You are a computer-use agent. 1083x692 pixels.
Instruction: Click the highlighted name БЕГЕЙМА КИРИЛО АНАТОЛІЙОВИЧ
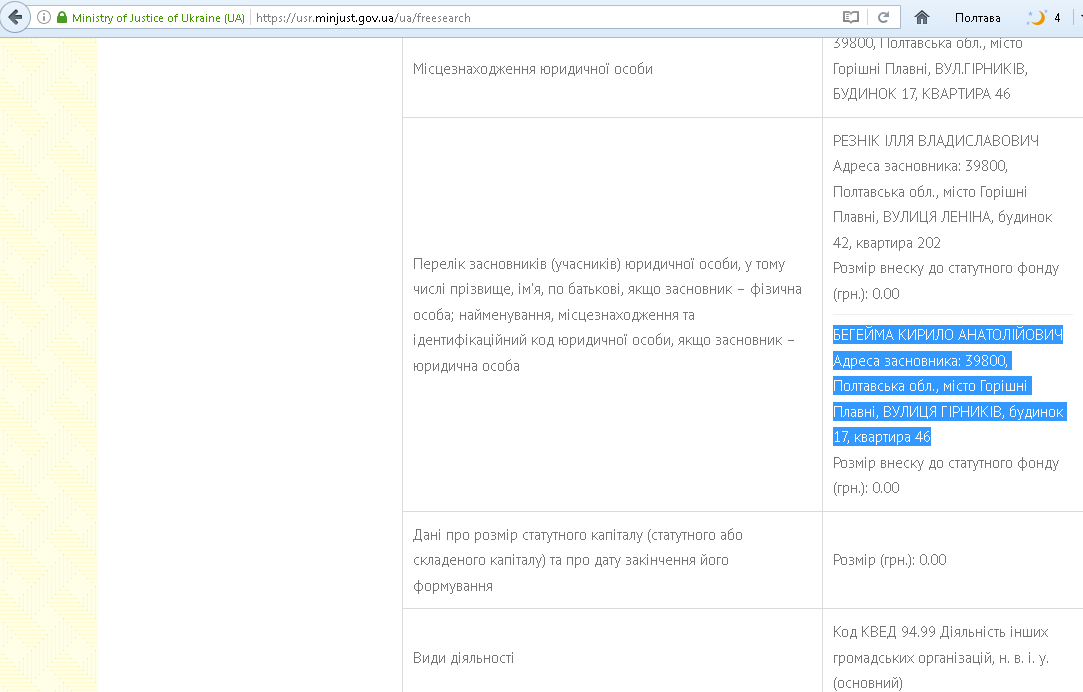(947, 335)
